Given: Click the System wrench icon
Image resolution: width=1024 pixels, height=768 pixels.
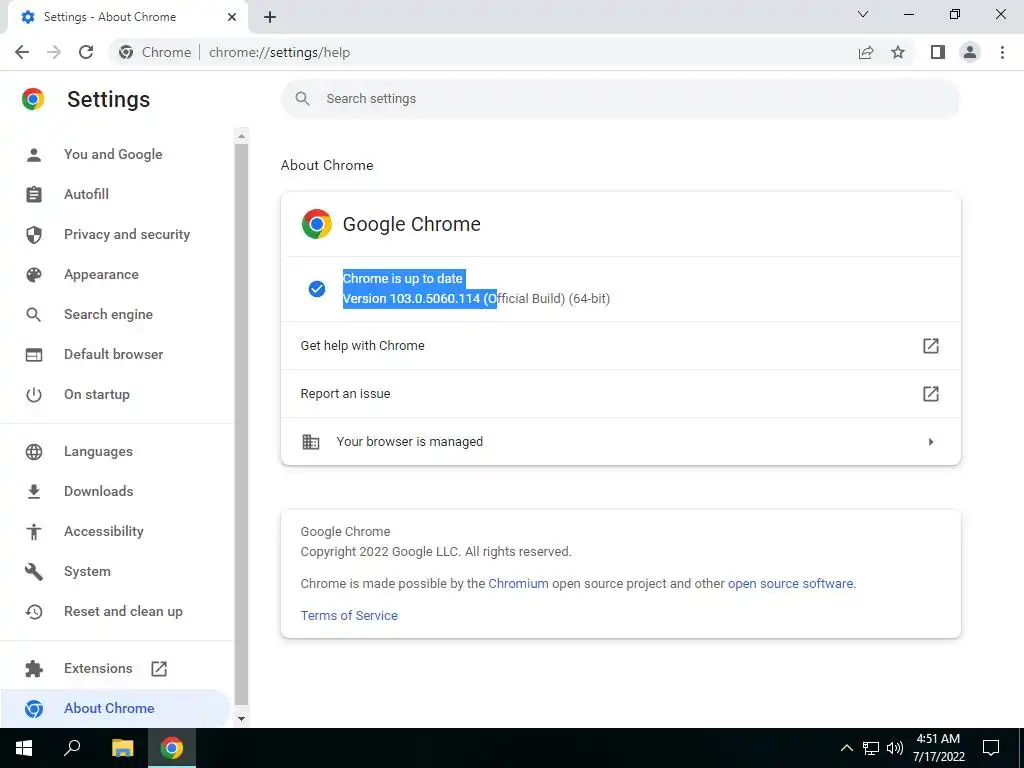Looking at the screenshot, I should click(x=34, y=571).
